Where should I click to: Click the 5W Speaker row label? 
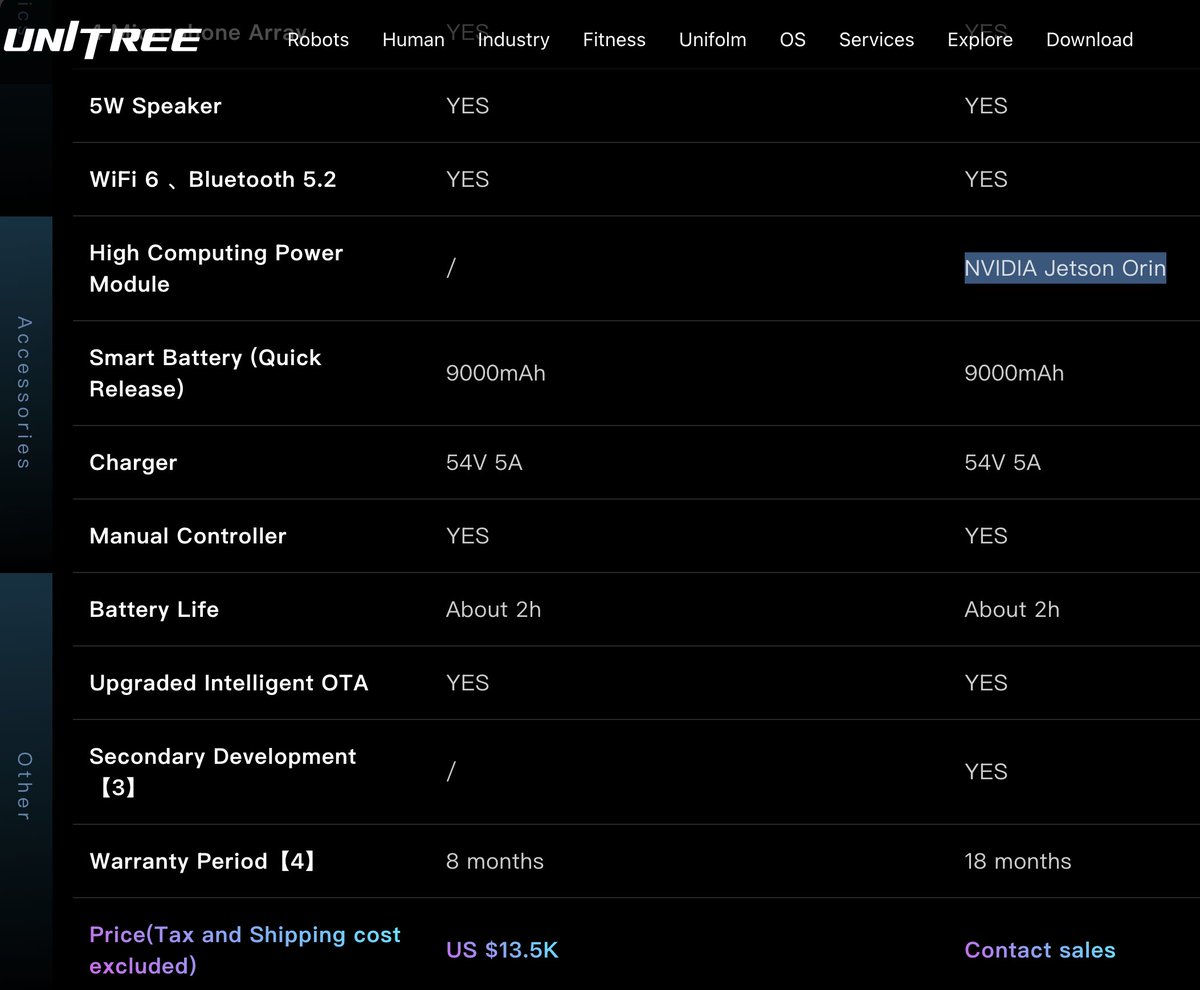[x=155, y=106]
